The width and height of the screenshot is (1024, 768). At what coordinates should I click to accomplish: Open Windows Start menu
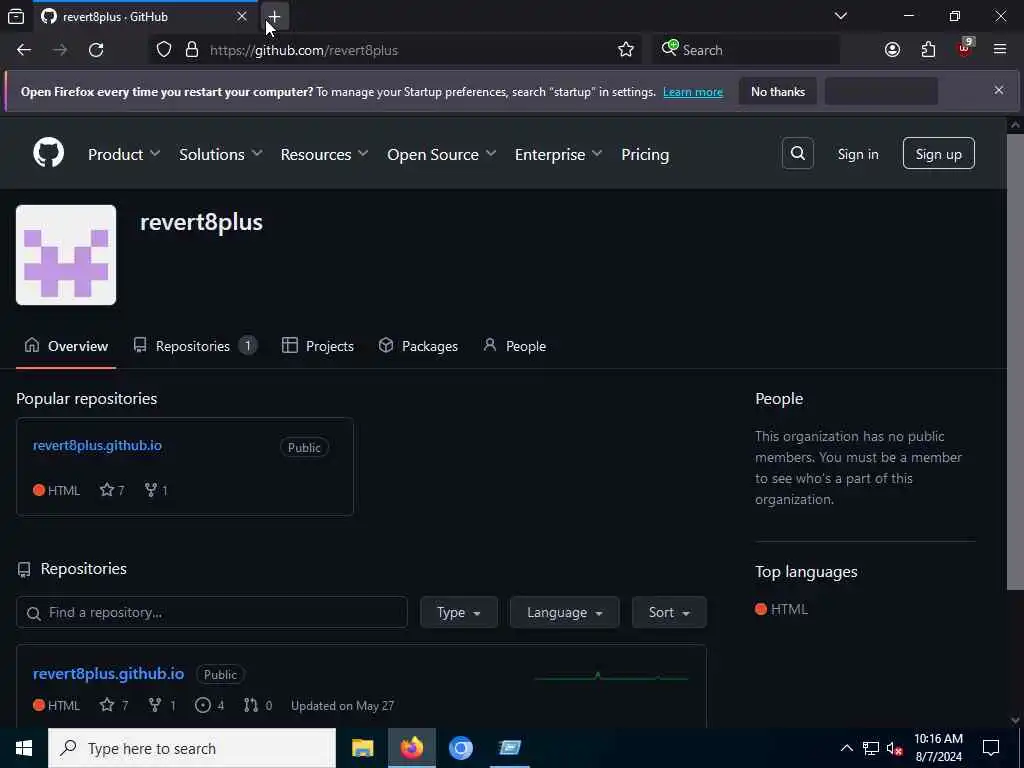point(24,748)
